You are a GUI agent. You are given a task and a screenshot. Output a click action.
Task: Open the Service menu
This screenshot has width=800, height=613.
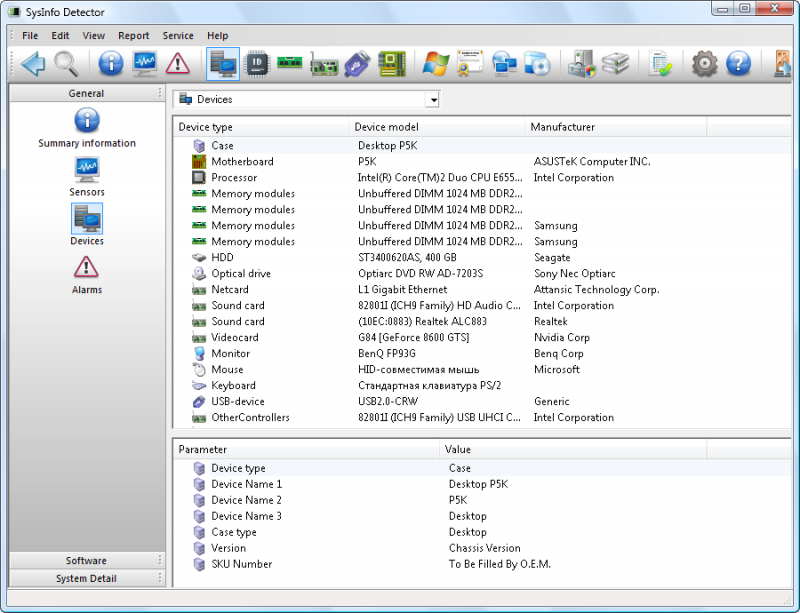pos(178,36)
